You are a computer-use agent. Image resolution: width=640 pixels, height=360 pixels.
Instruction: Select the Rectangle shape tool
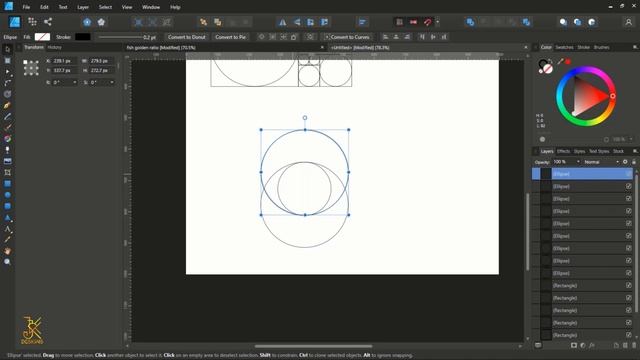pos(7,184)
